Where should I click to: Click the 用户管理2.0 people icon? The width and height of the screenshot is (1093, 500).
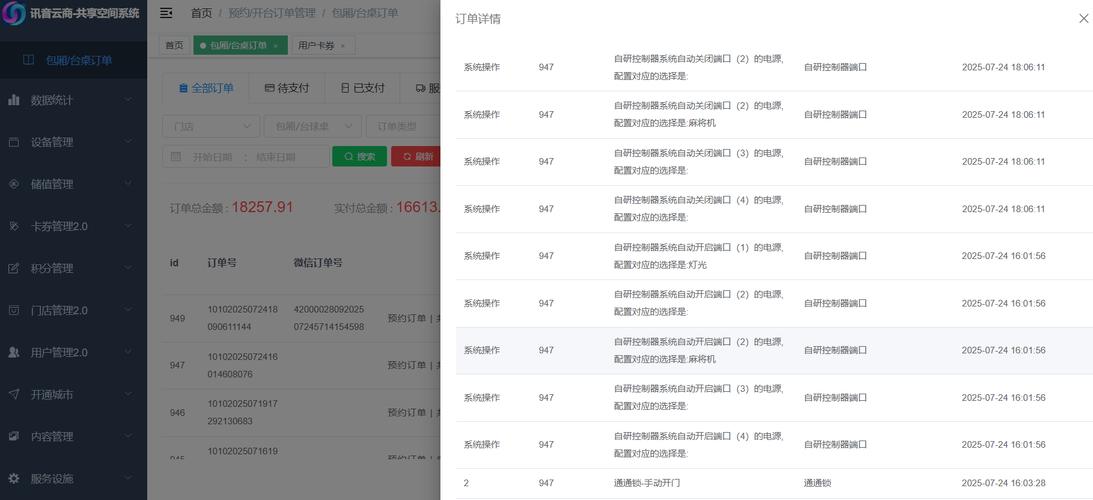pos(14,352)
